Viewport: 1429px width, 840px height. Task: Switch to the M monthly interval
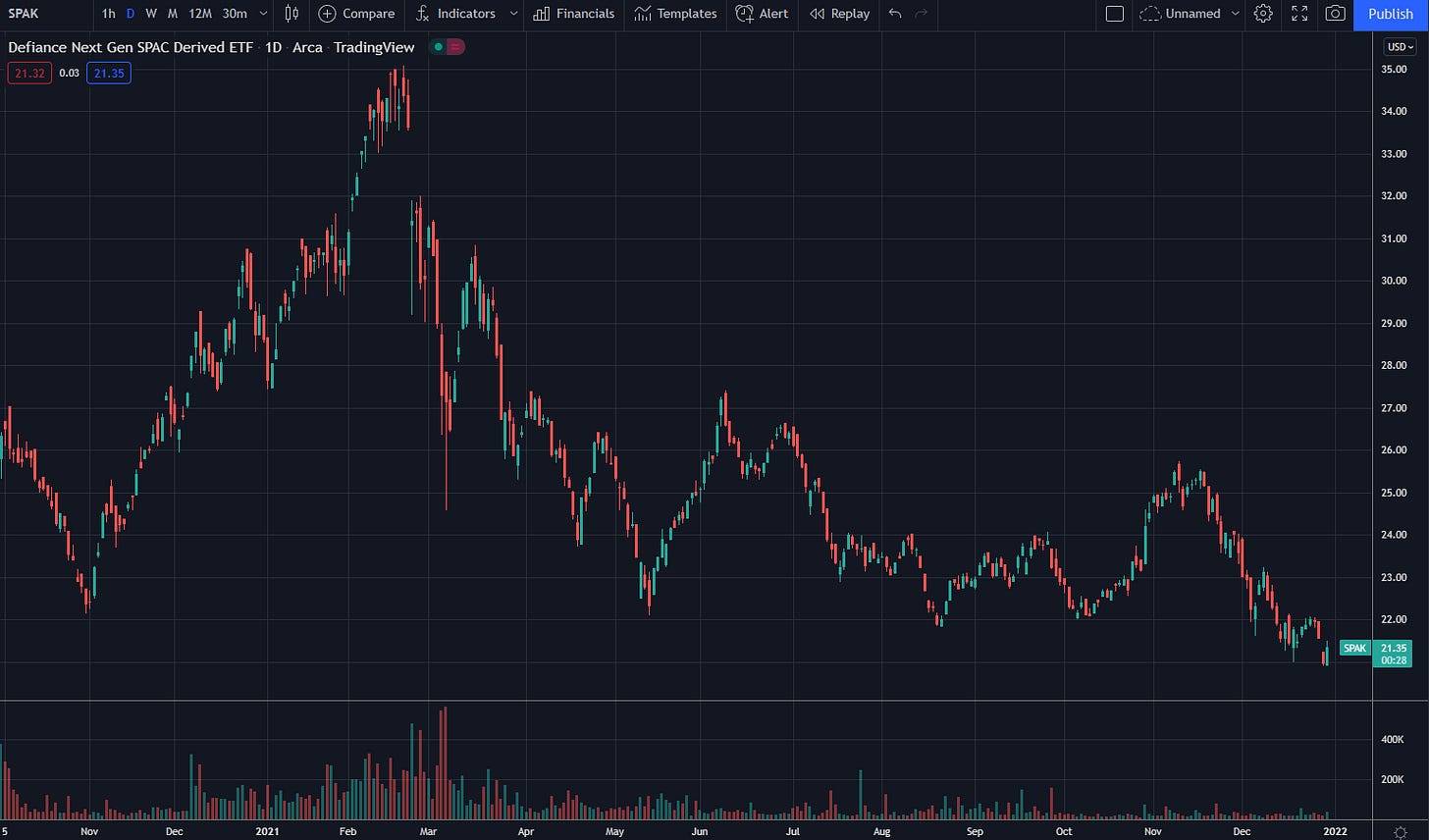[173, 14]
